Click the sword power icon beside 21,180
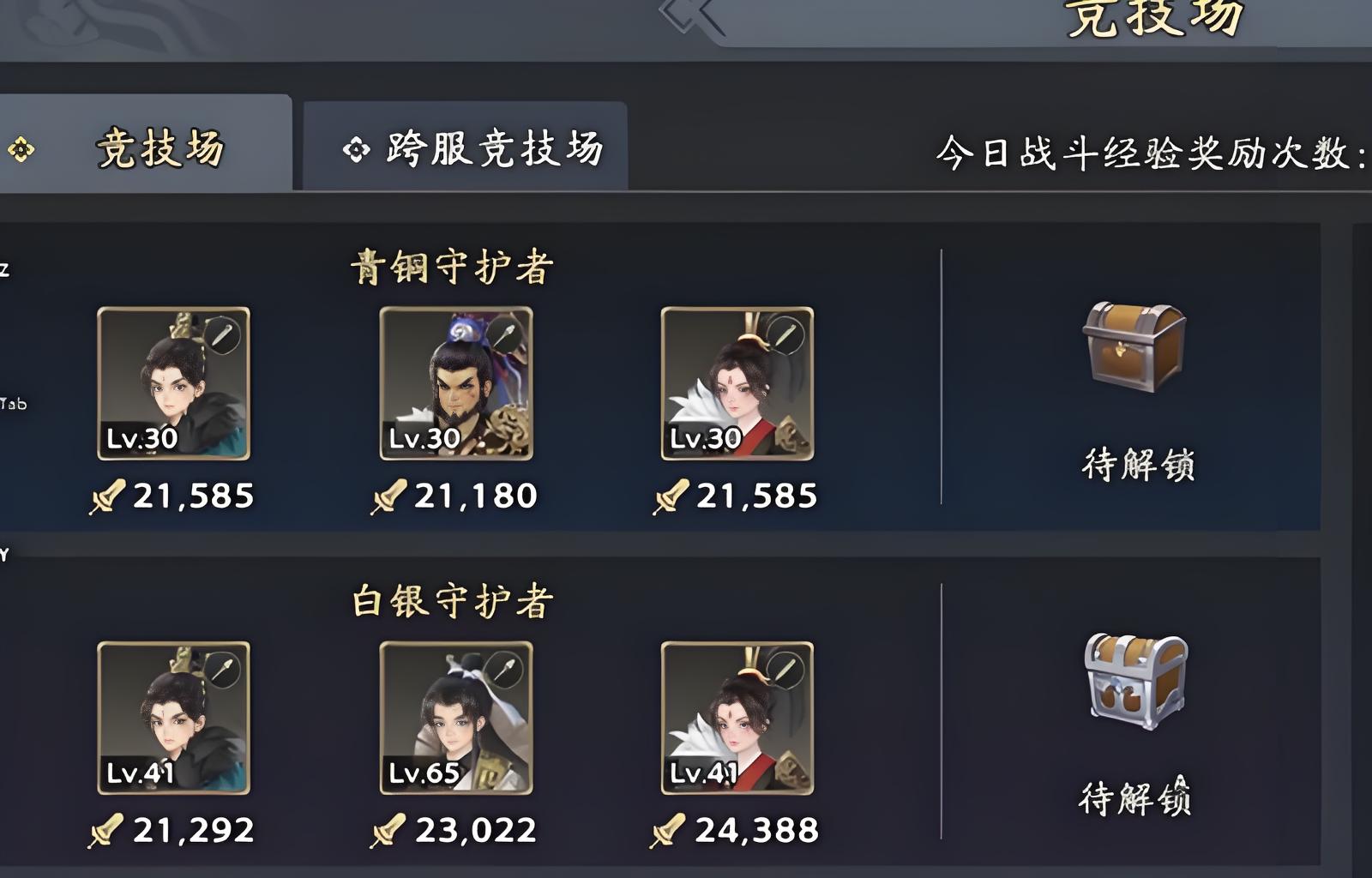Screen dimensions: 1372x878 (388, 496)
